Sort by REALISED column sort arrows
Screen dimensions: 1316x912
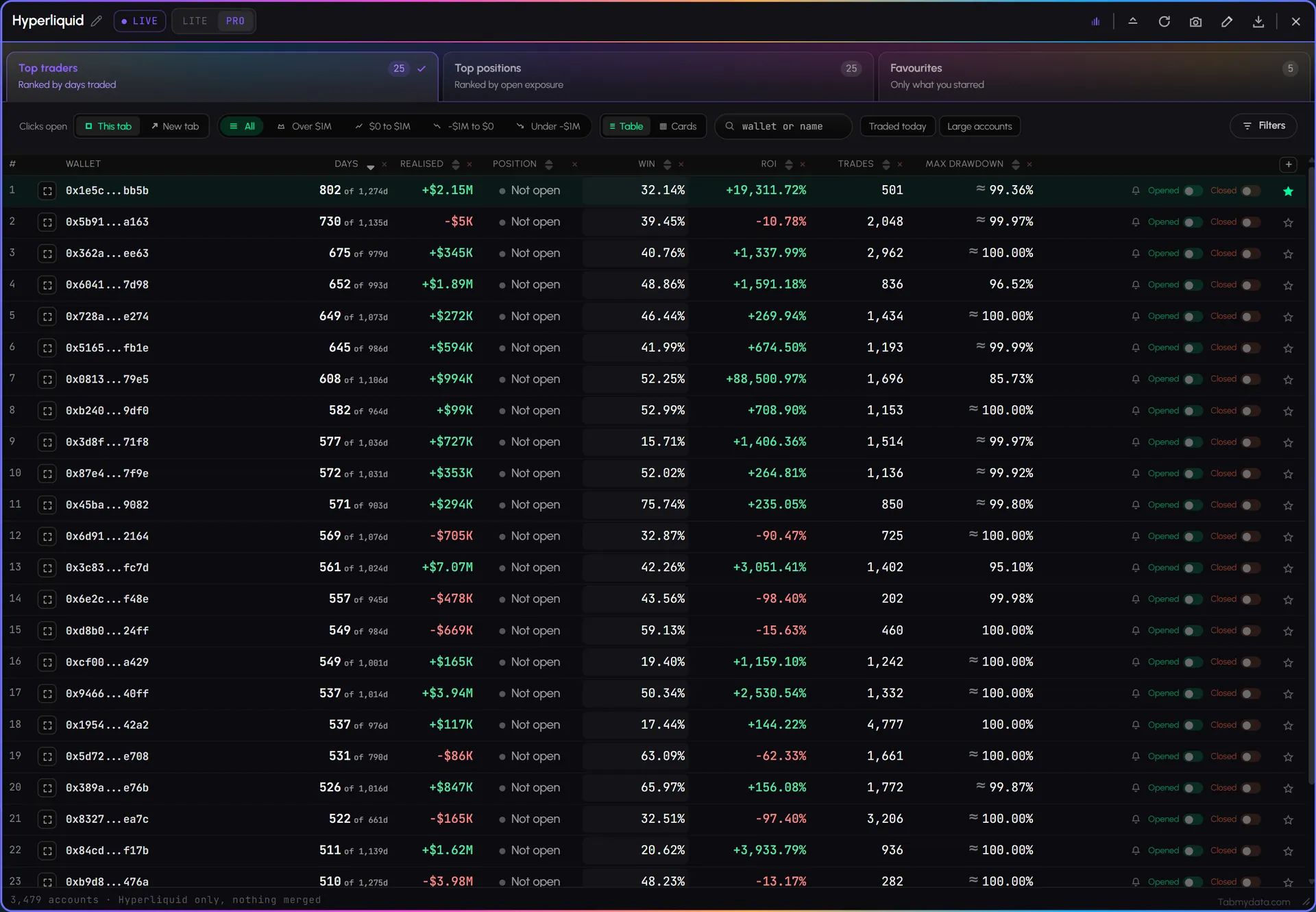(x=456, y=165)
